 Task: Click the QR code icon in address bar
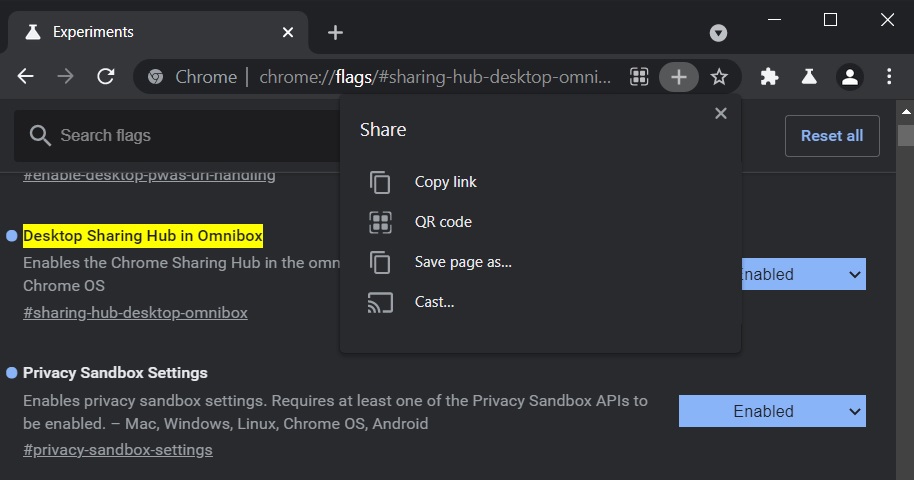coord(640,77)
